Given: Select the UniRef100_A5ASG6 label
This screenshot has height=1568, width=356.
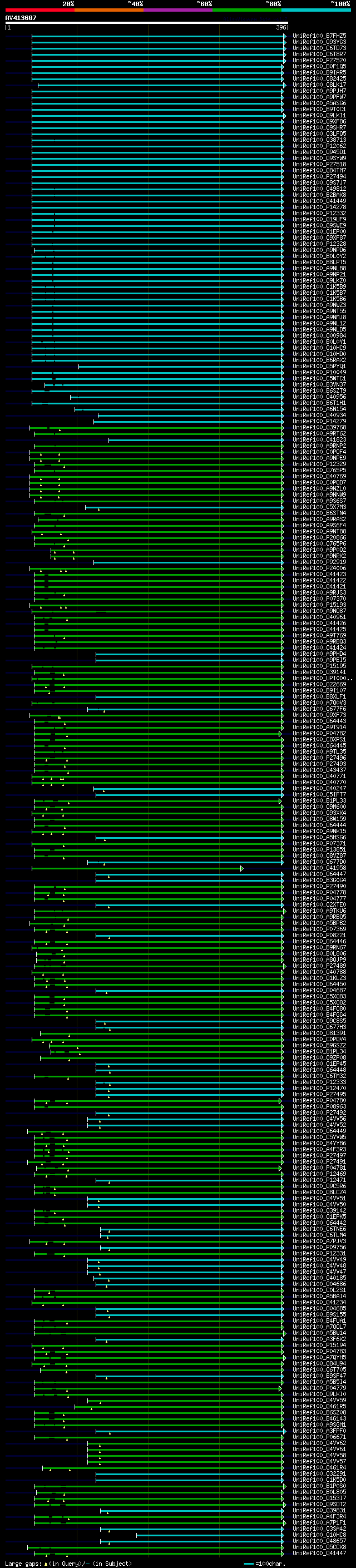Looking at the screenshot, I should point(319,103).
